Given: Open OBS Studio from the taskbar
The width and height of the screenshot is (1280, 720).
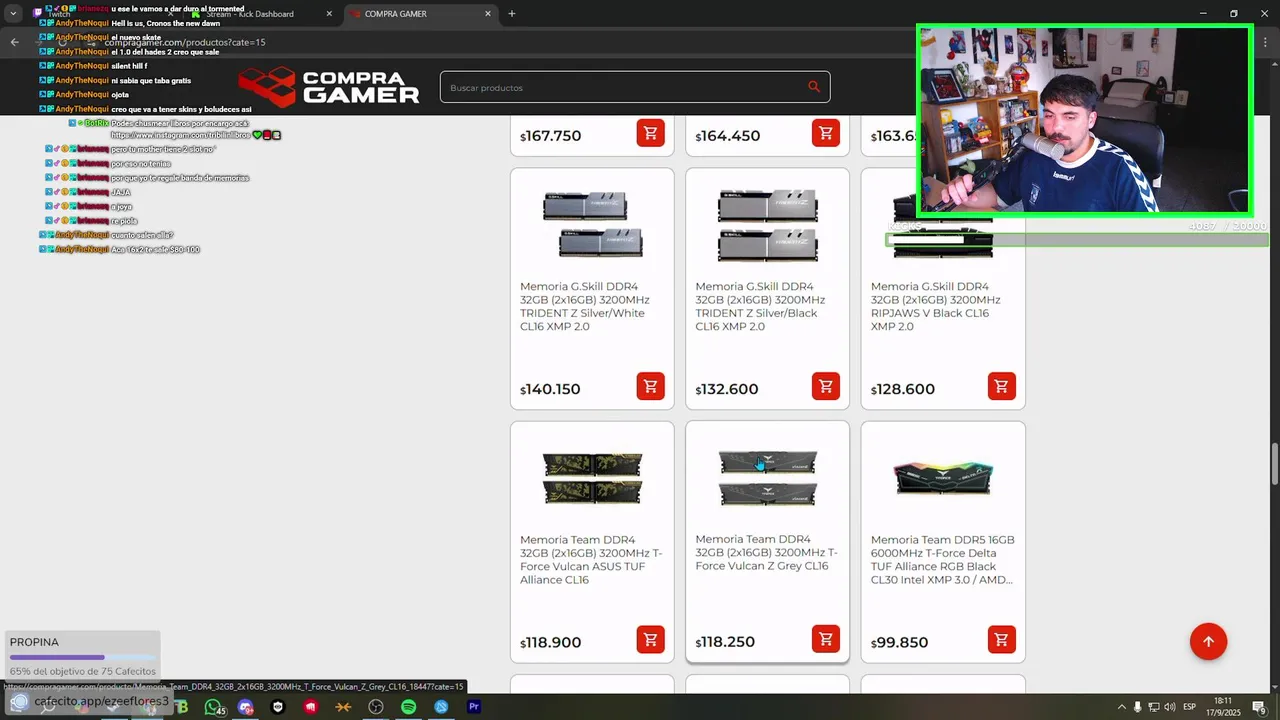Looking at the screenshot, I should coord(376,707).
